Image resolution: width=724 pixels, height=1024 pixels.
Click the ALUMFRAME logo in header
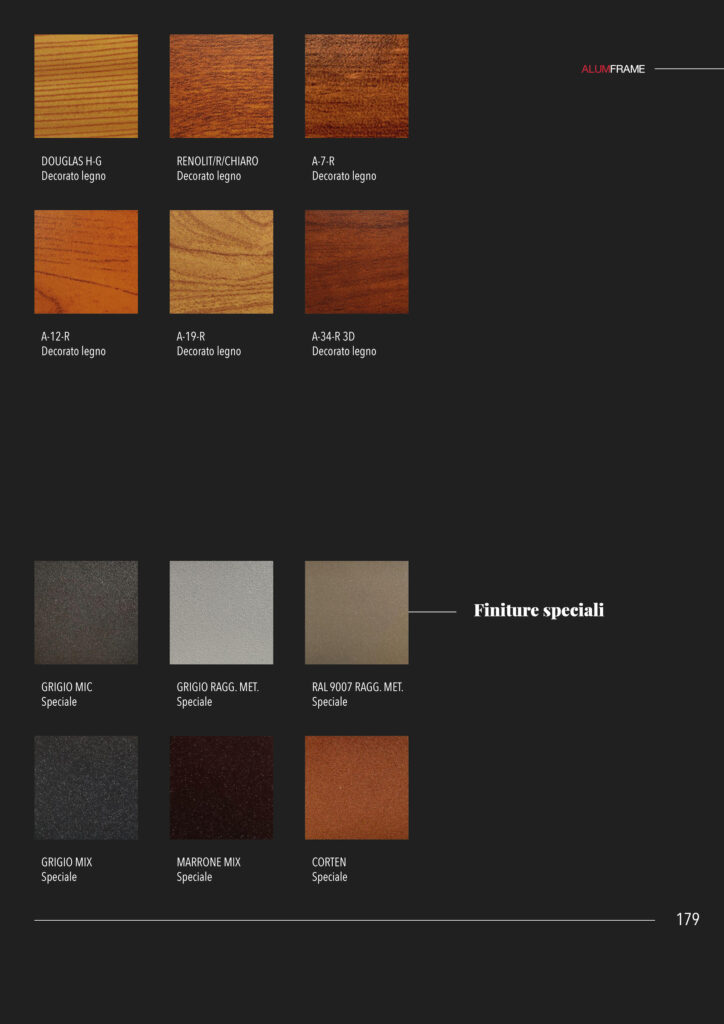[x=613, y=69]
